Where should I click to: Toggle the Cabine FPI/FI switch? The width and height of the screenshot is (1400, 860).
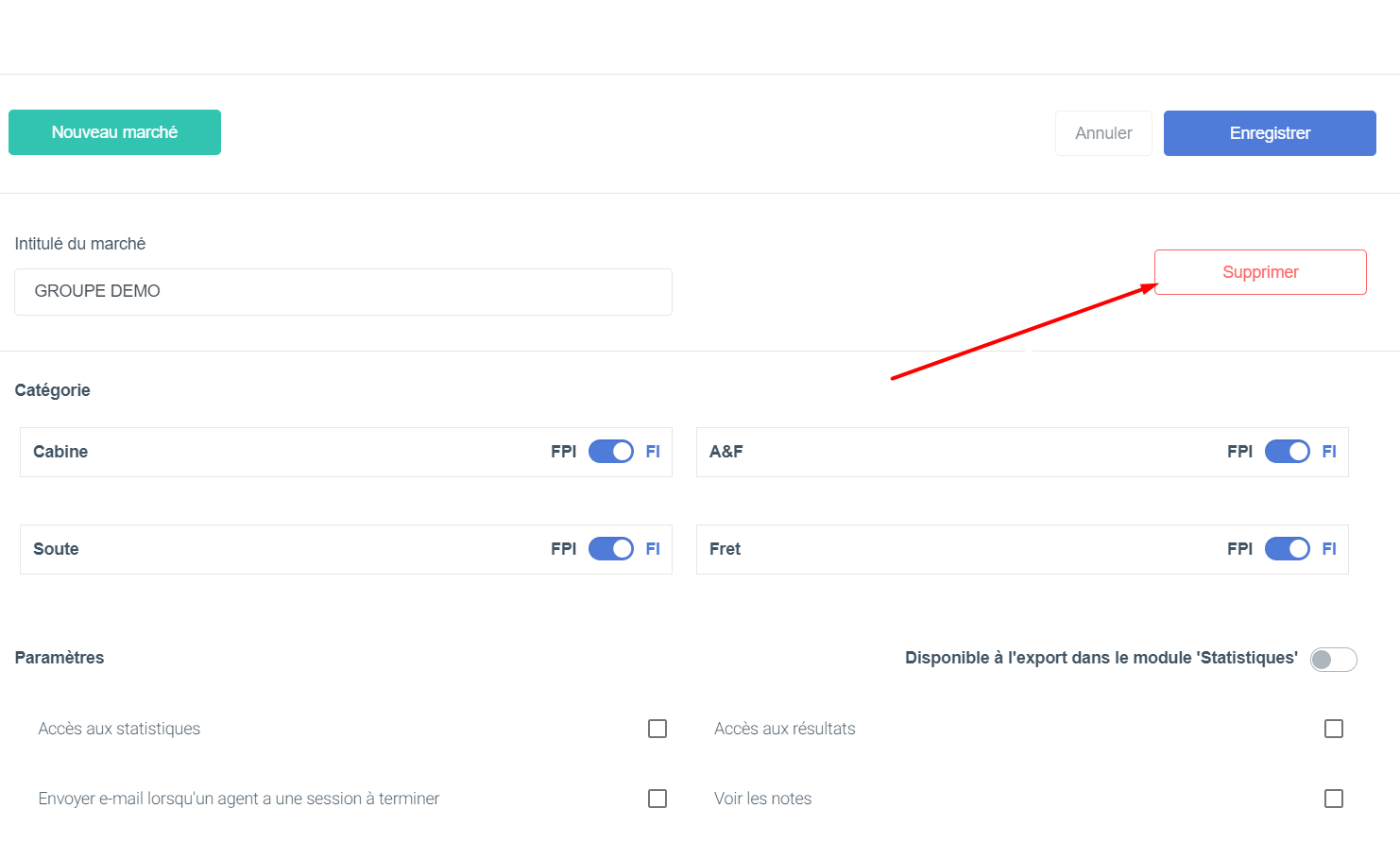point(611,452)
